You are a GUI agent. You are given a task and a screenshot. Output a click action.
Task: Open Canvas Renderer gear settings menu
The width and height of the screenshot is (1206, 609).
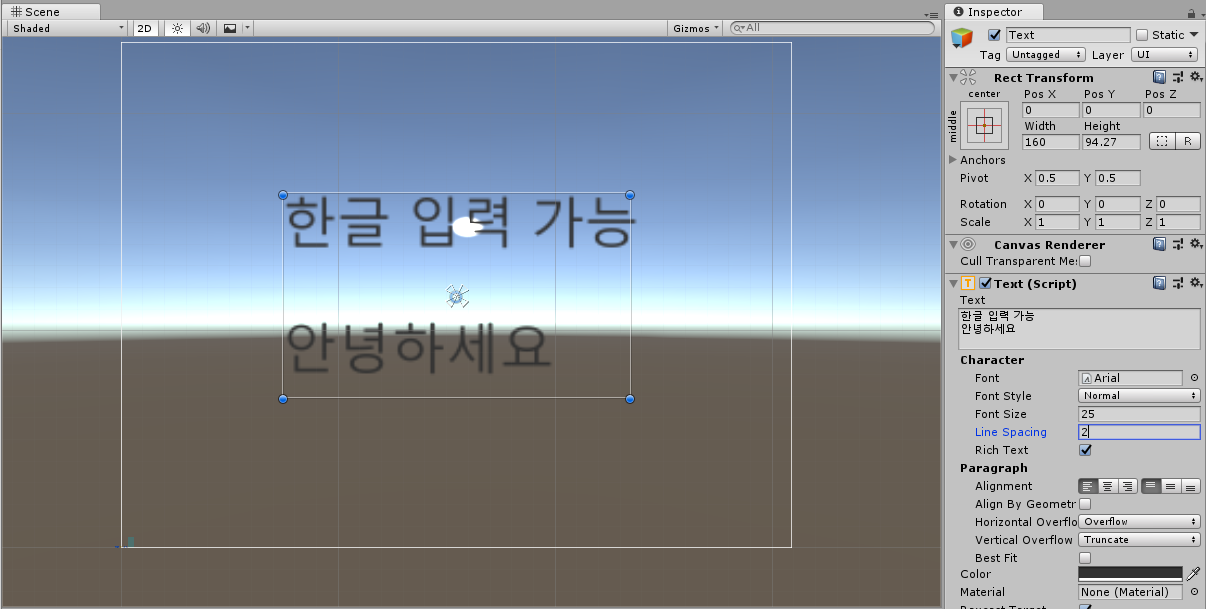[1194, 244]
